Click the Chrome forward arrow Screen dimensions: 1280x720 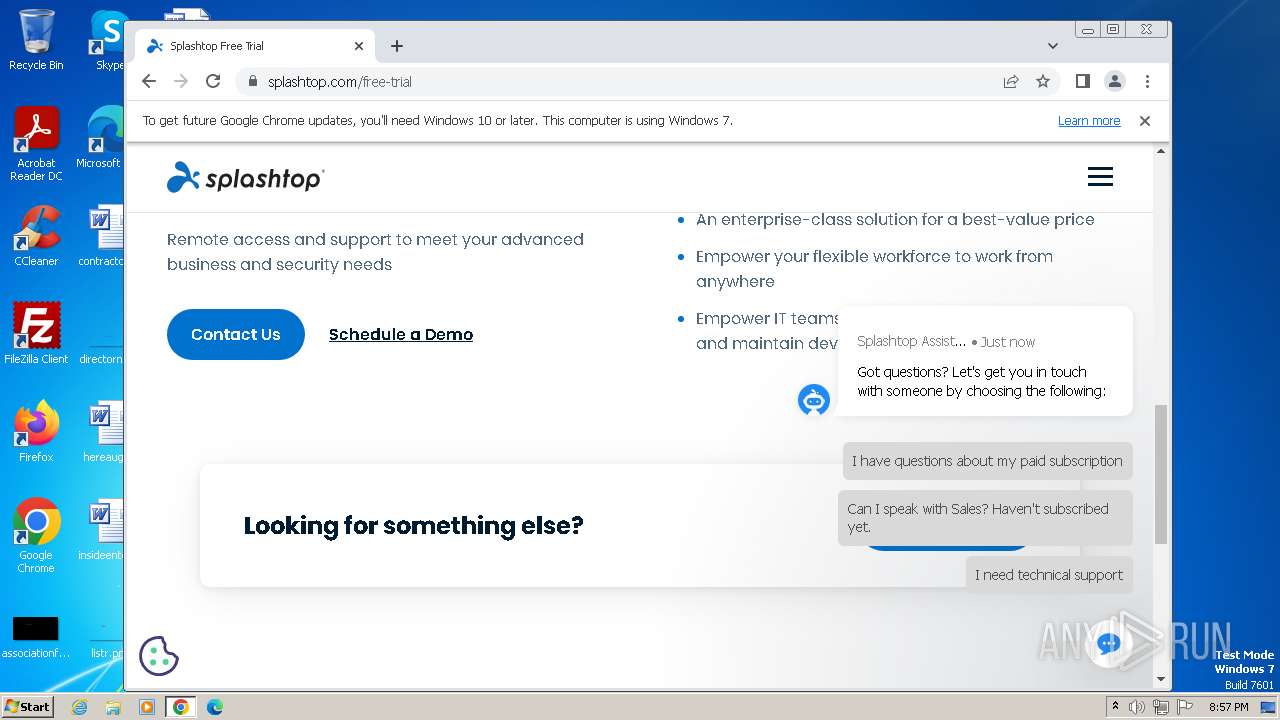[181, 81]
